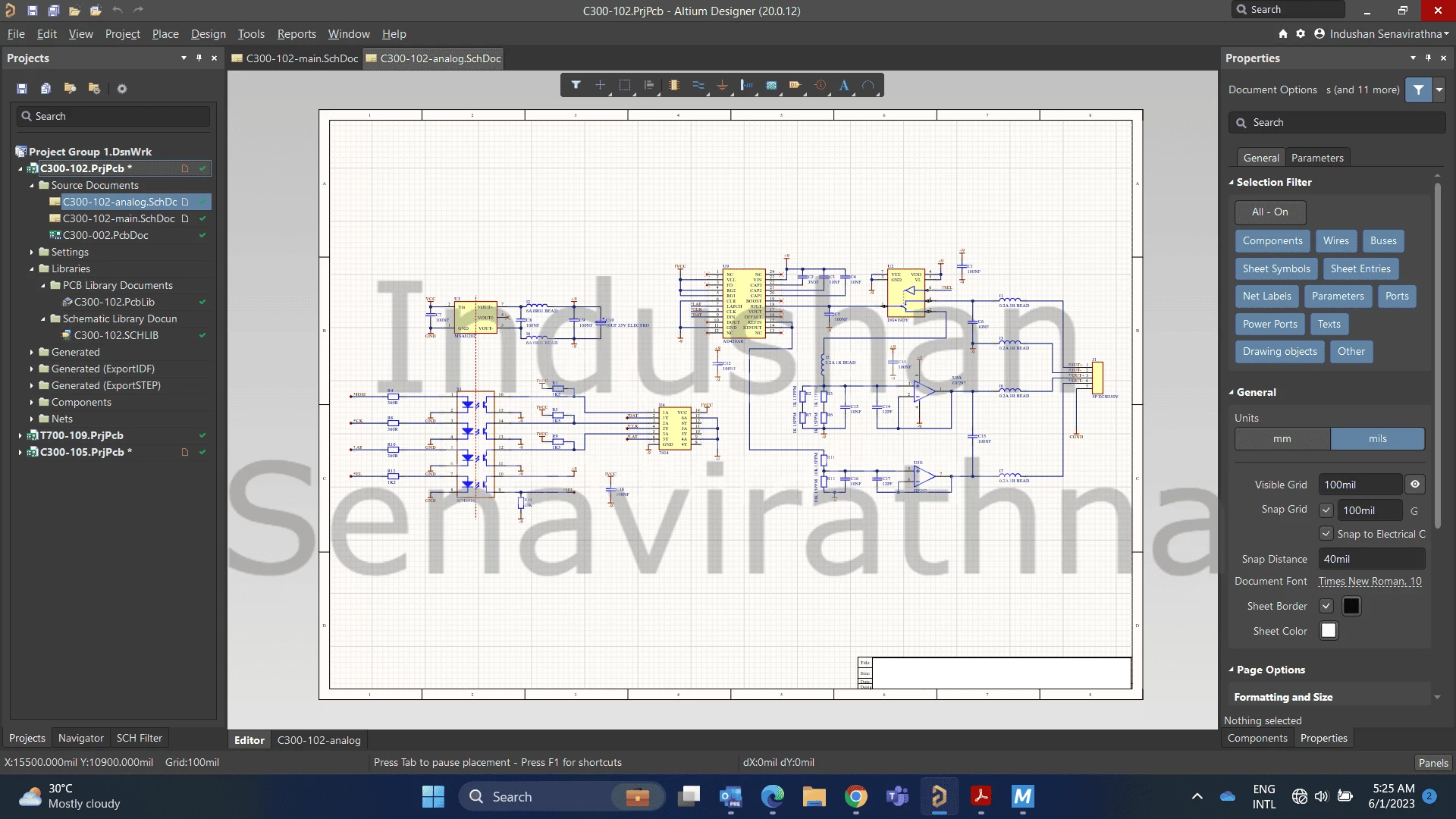Collapse the Selection Filter section

tap(1232, 183)
